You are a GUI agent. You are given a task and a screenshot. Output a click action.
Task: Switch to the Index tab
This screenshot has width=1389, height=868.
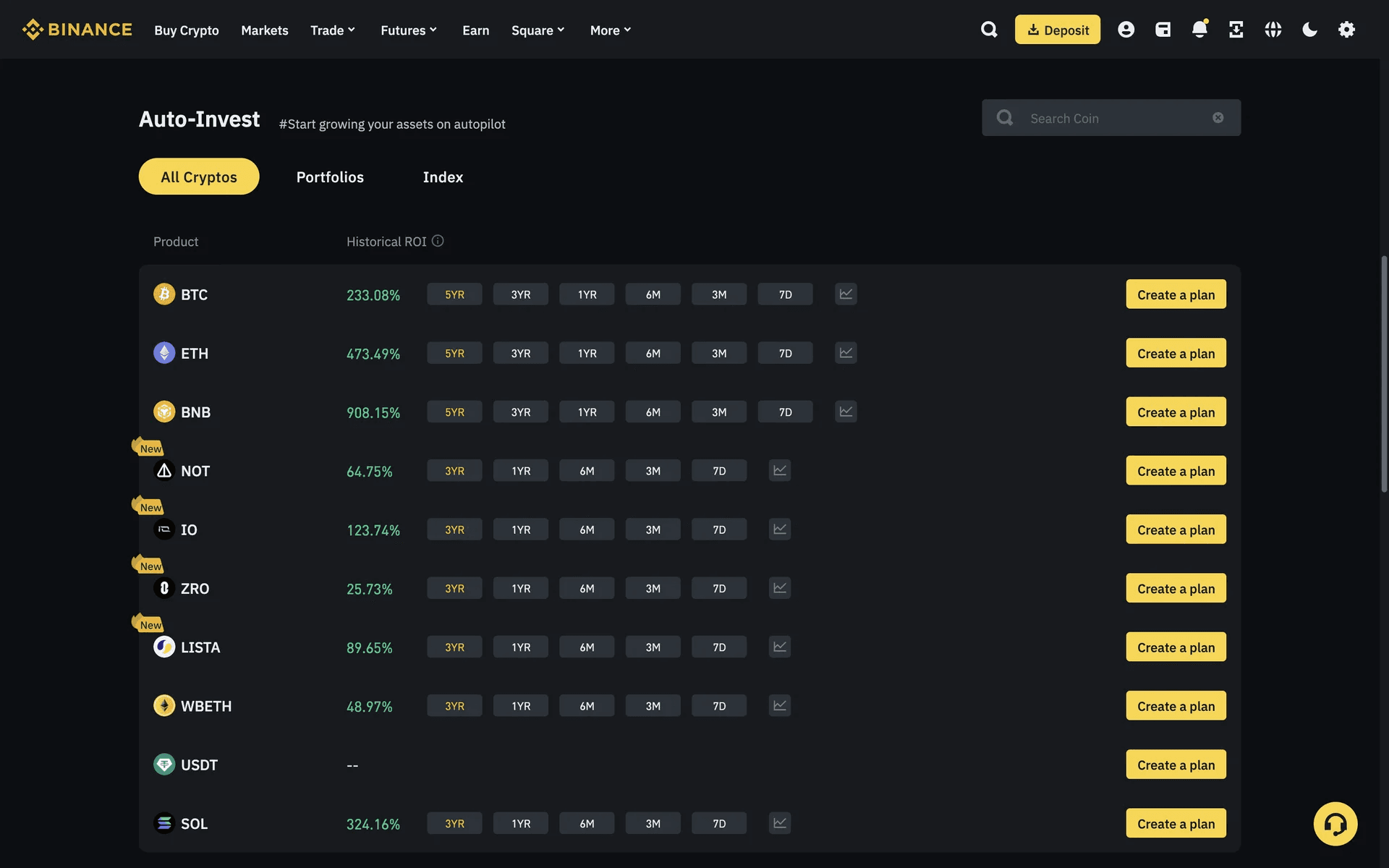click(x=443, y=176)
